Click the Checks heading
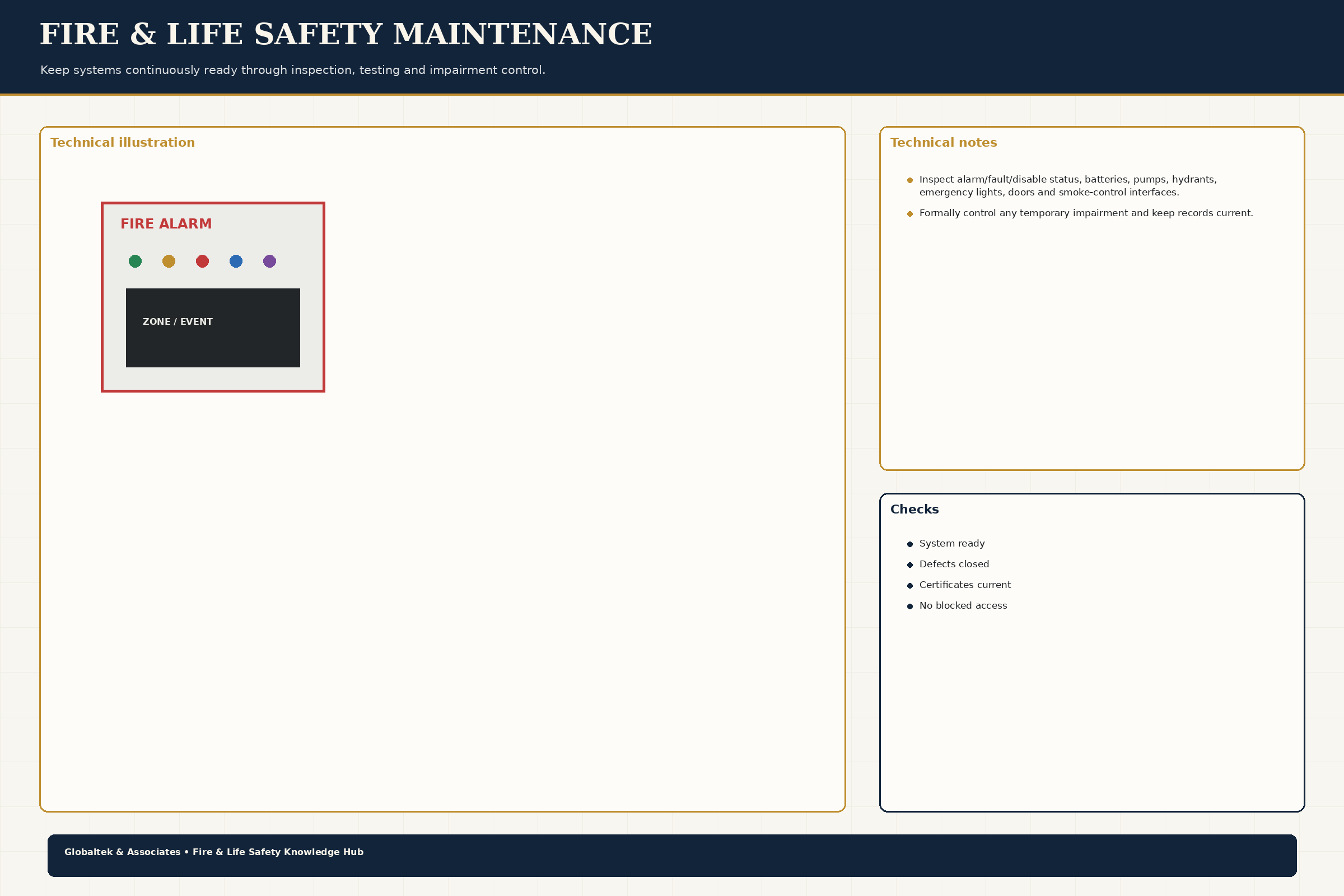The image size is (1344, 896). 914,509
